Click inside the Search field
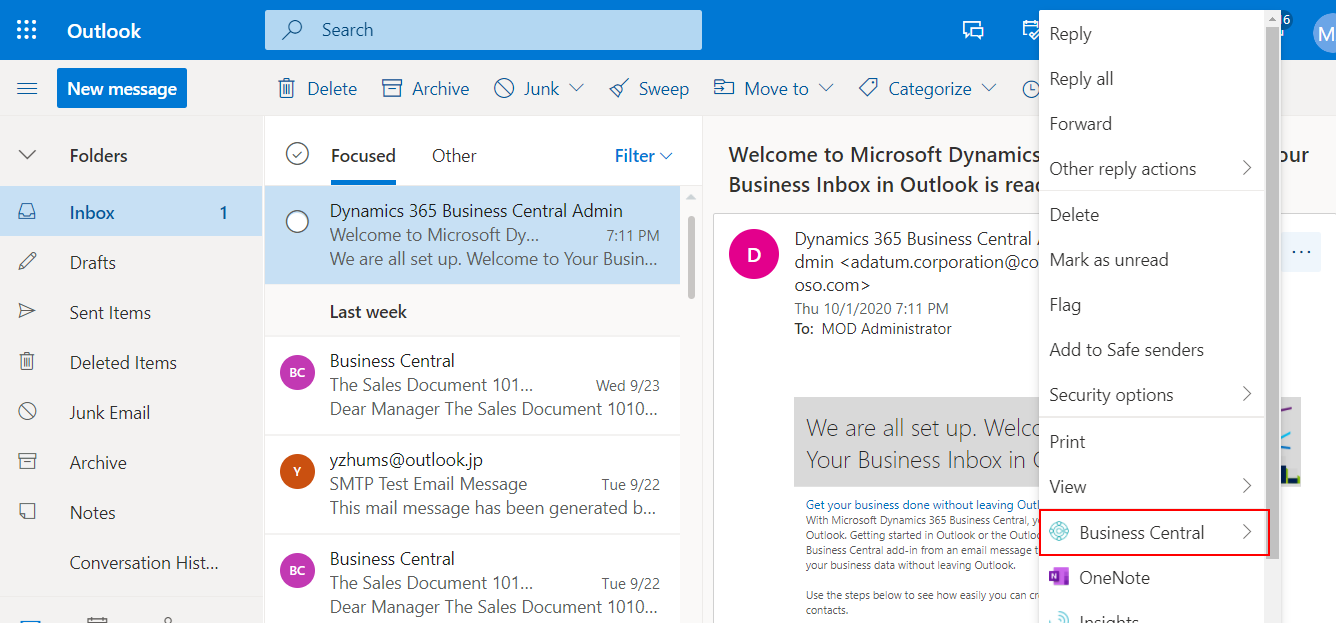The height and width of the screenshot is (623, 1336). pyautogui.click(x=483, y=30)
